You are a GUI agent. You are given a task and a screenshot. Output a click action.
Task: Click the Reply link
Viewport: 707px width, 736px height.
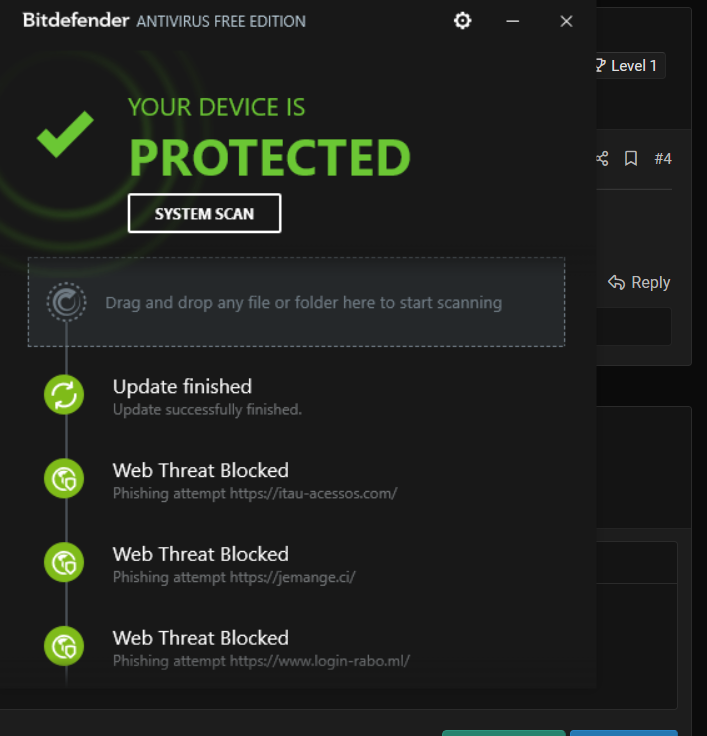click(x=639, y=283)
